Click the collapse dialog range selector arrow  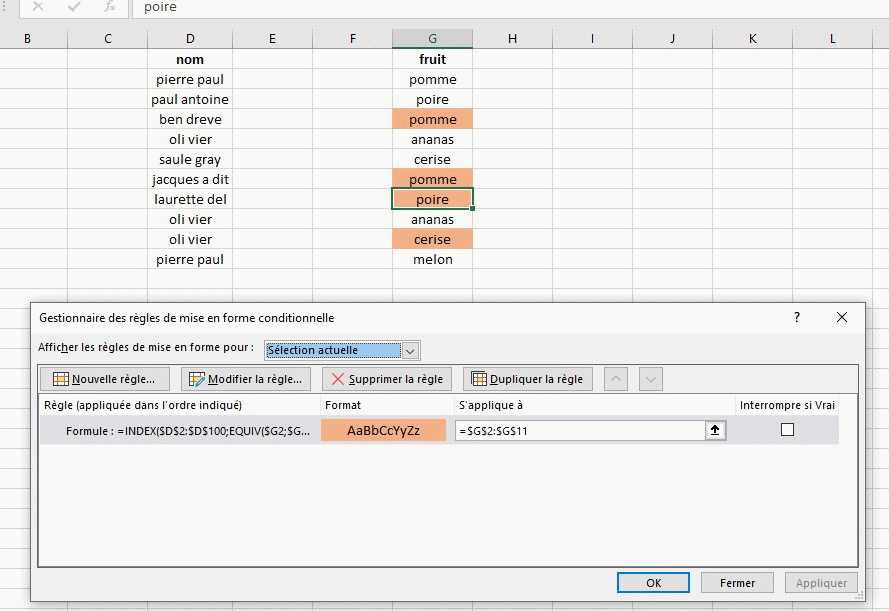(x=715, y=430)
